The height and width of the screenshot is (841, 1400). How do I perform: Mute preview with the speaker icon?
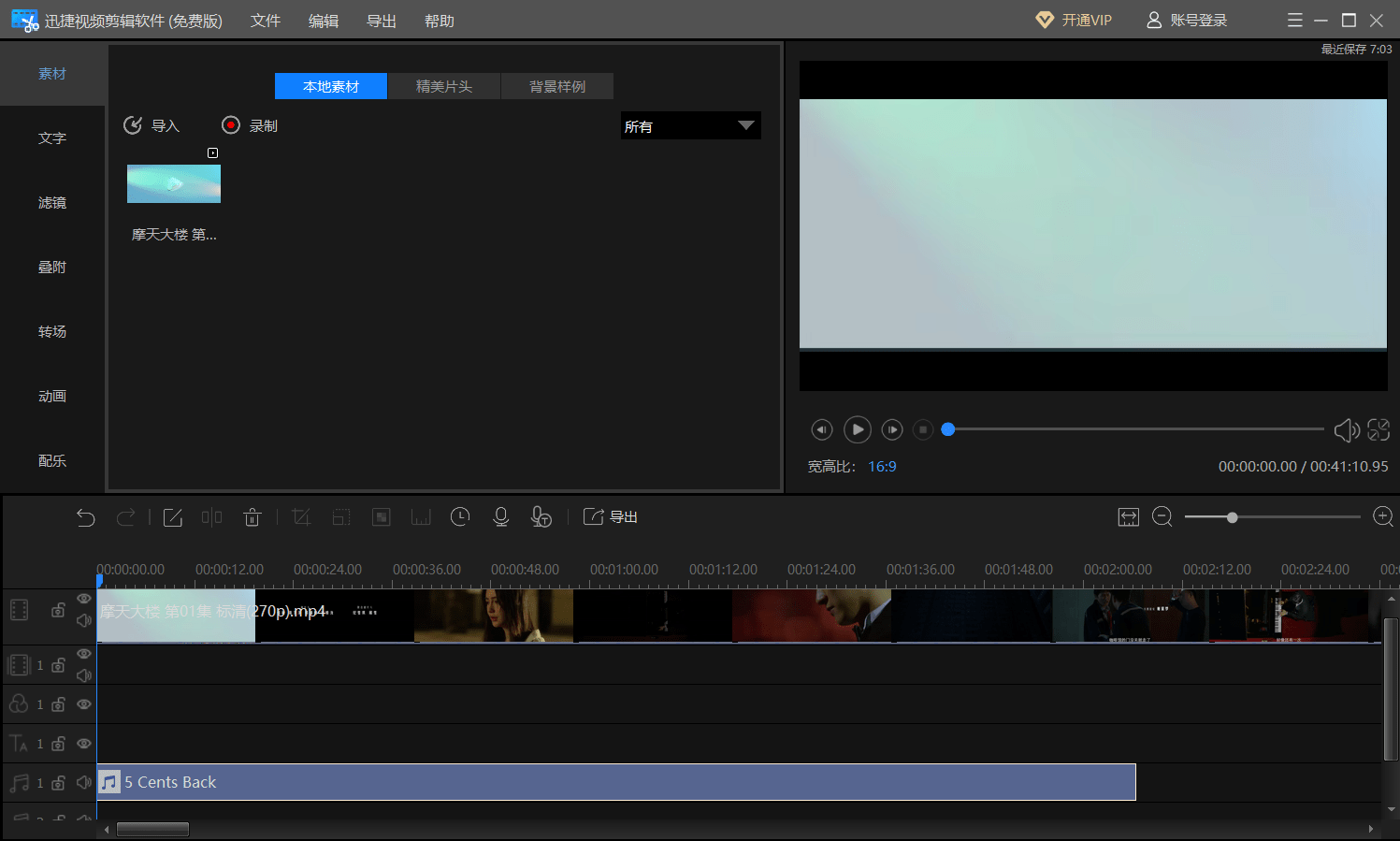(x=1347, y=430)
